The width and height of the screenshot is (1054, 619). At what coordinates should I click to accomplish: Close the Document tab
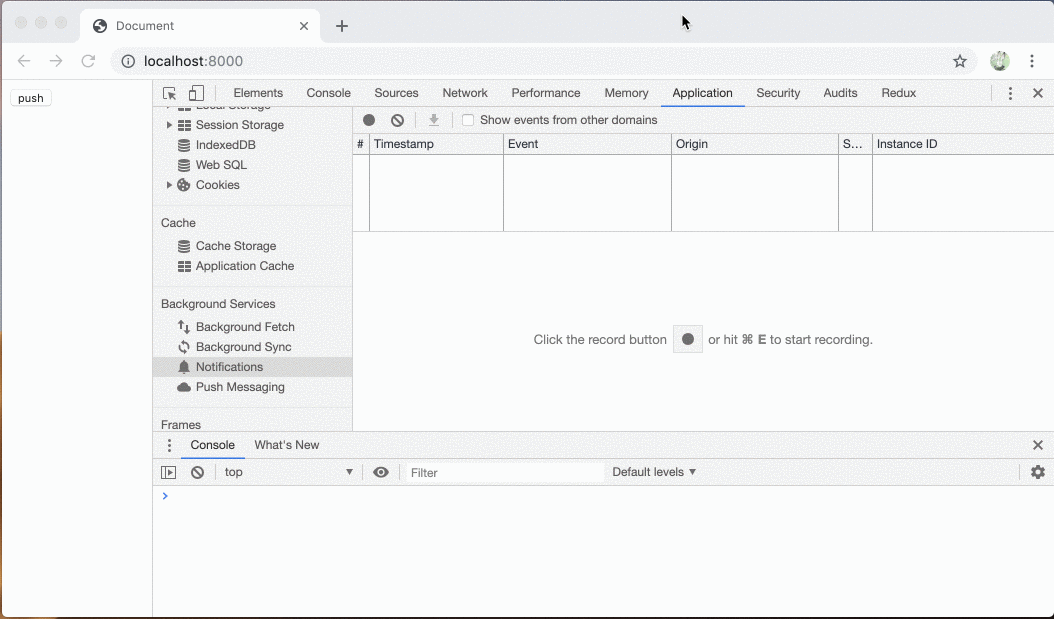click(x=304, y=26)
